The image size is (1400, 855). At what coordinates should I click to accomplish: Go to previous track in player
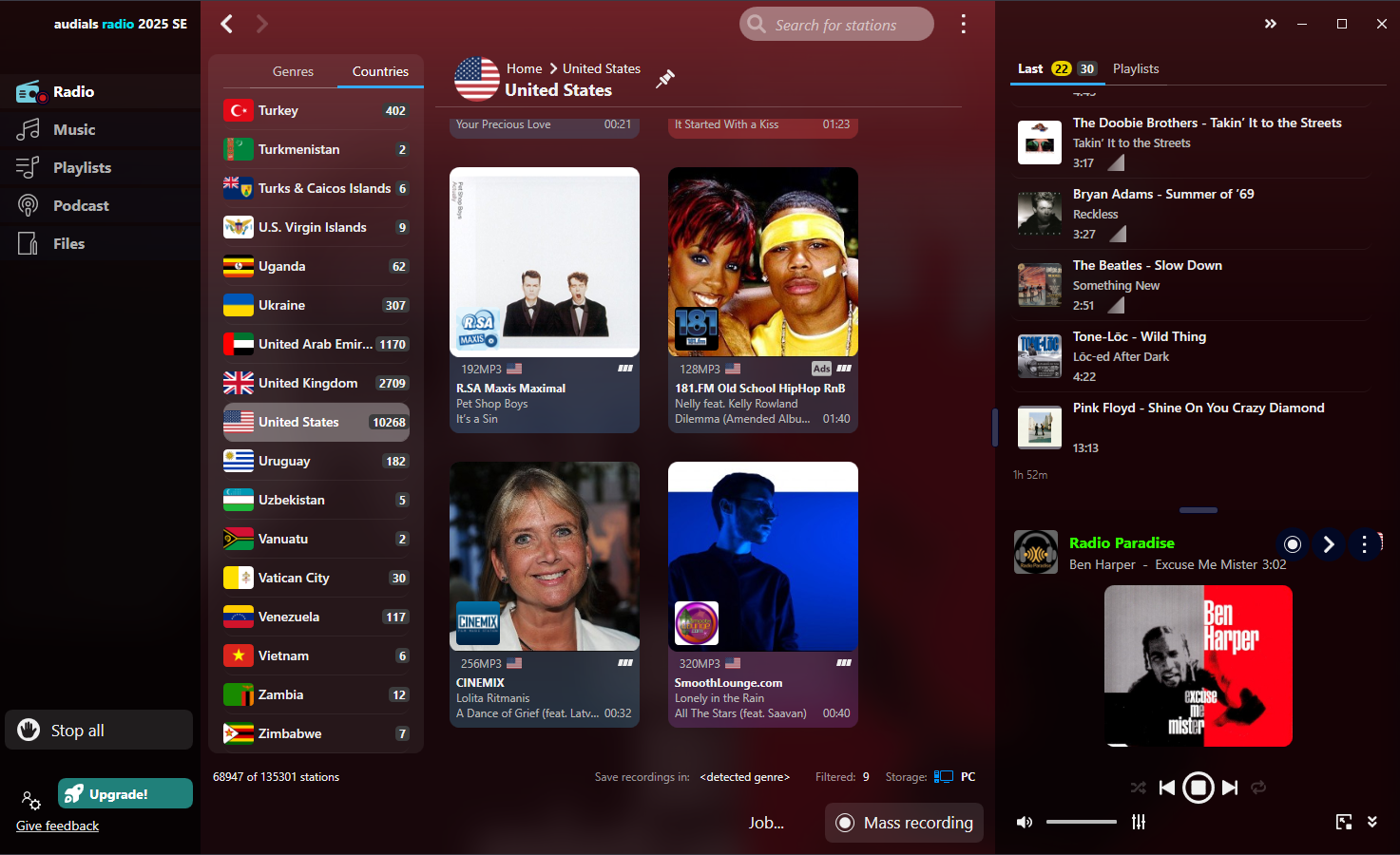tap(1167, 788)
